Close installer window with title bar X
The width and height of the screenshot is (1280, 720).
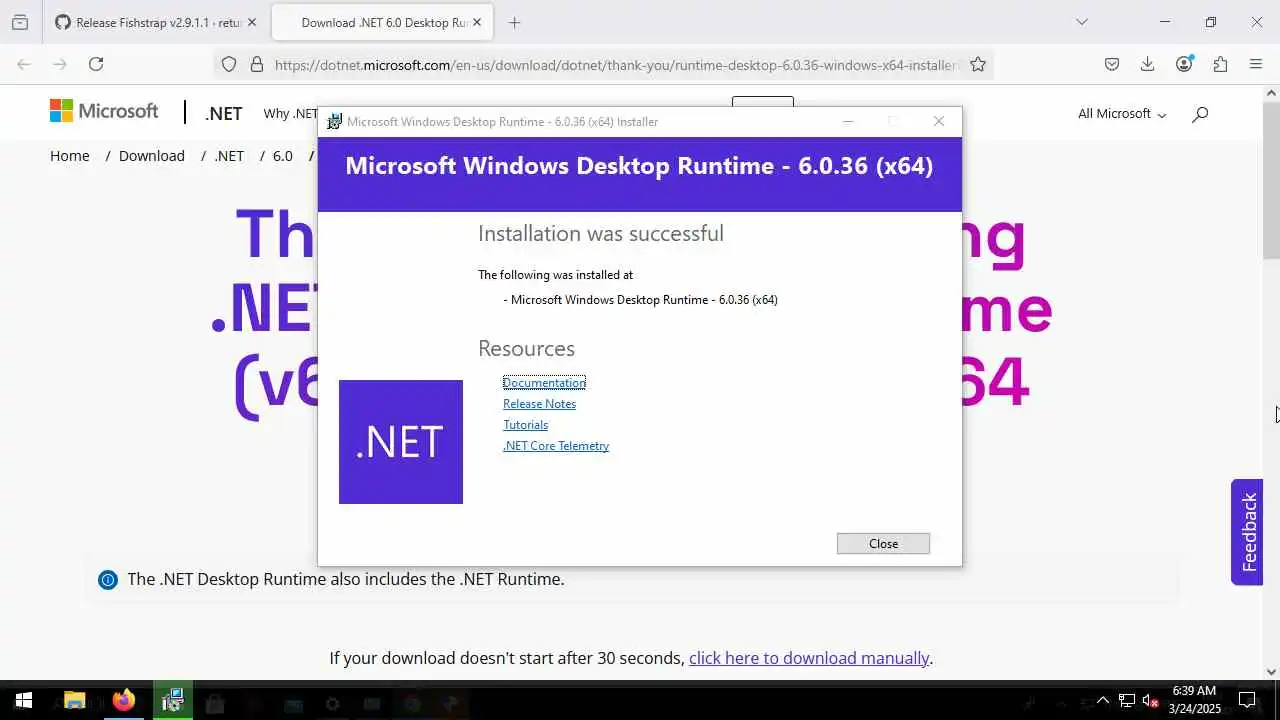pyautogui.click(x=938, y=121)
